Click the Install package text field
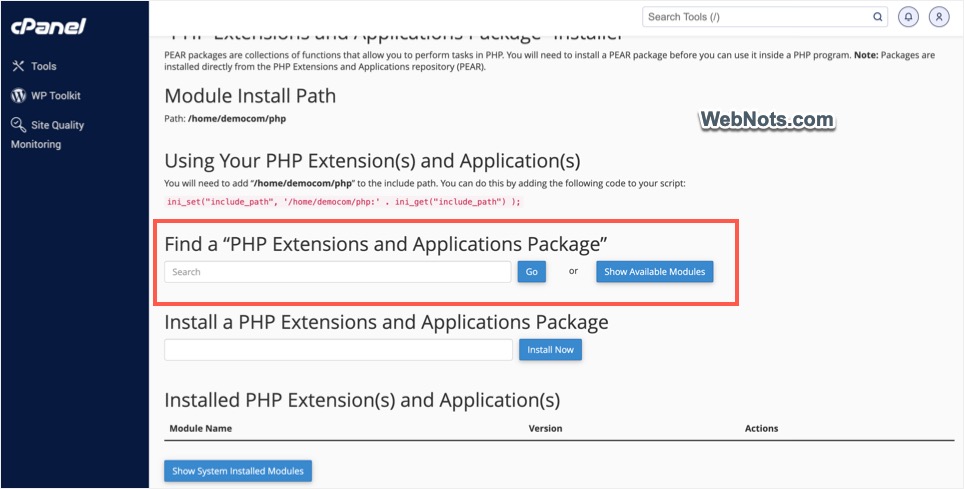This screenshot has width=964, height=489. (x=338, y=349)
